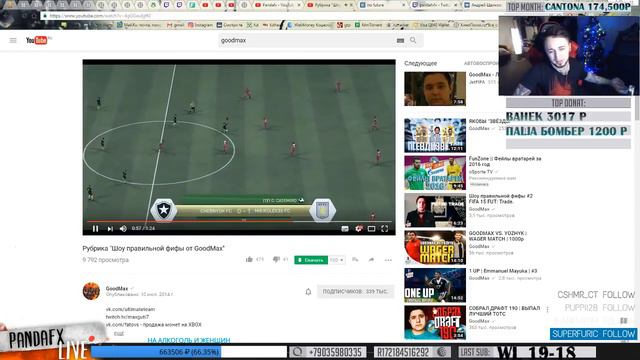Switch to the no future browser tab
Viewport: 640px width, 360px height.
tap(383, 5)
